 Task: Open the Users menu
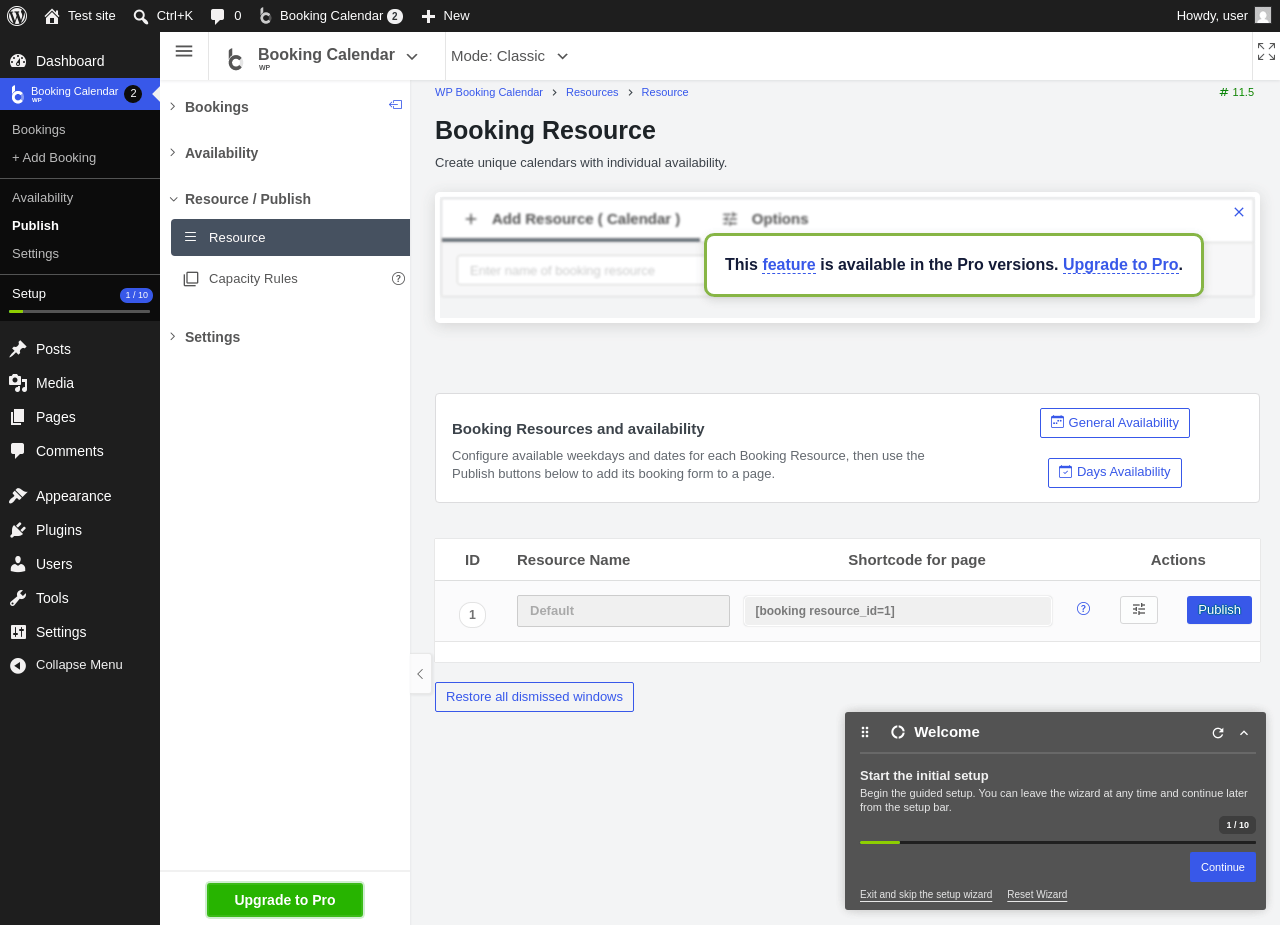point(80,564)
